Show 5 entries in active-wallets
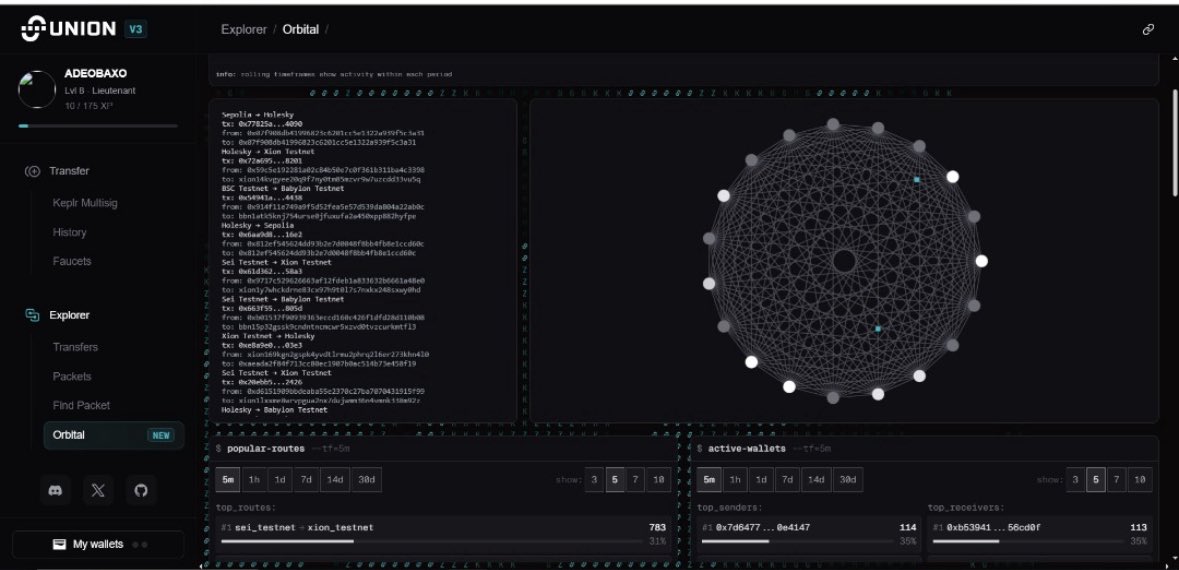 [1096, 480]
